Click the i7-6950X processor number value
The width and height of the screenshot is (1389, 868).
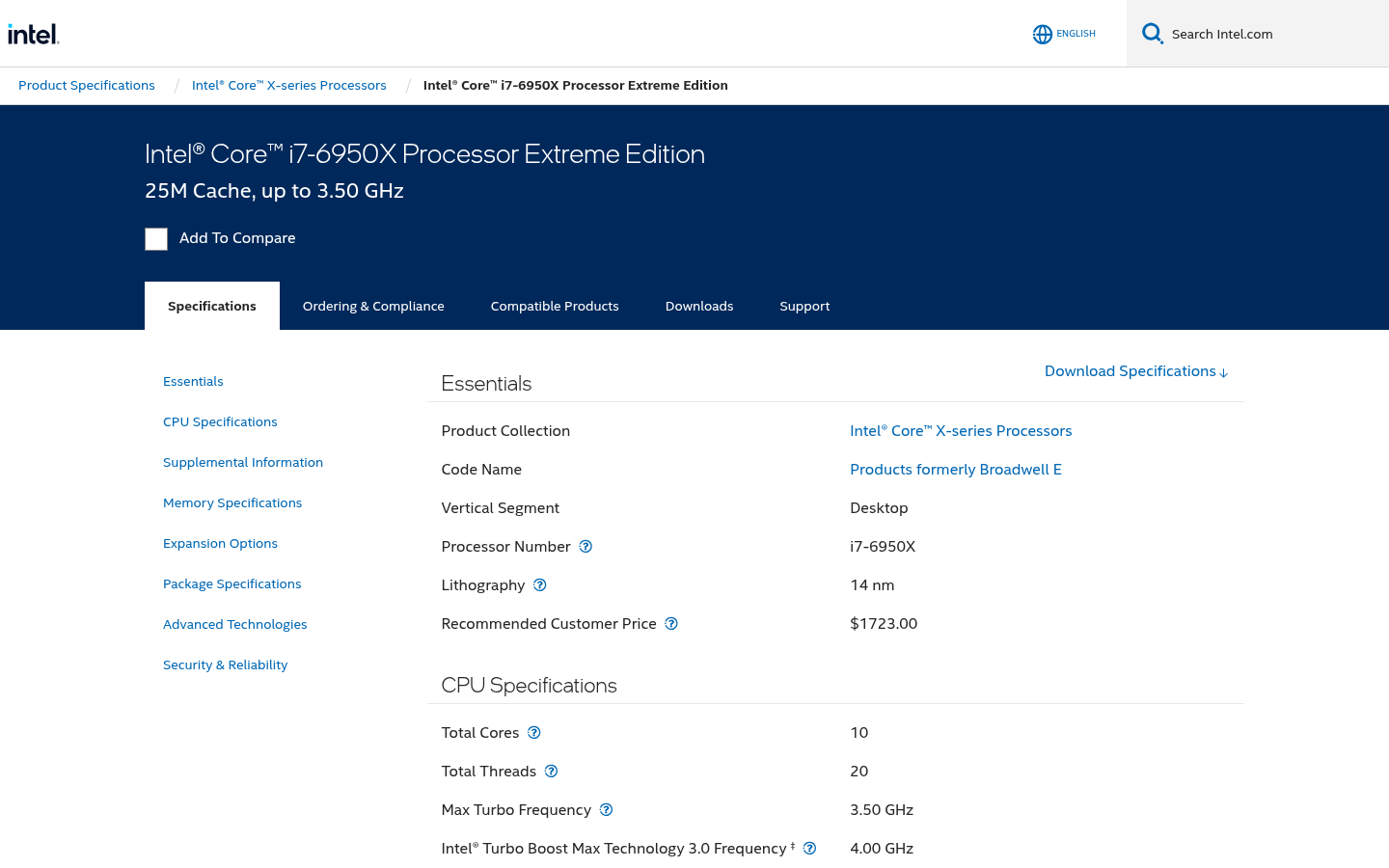883,547
